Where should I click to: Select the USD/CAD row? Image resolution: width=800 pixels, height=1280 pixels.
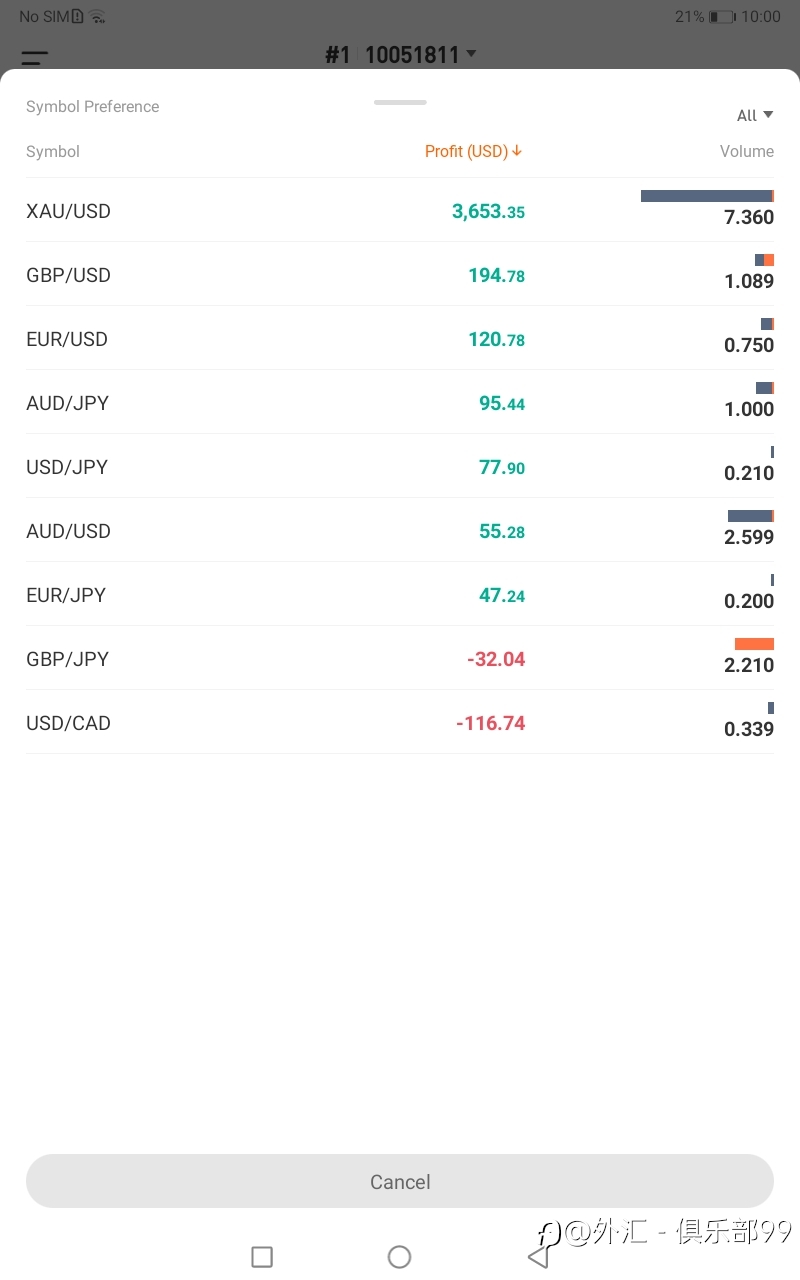click(400, 722)
